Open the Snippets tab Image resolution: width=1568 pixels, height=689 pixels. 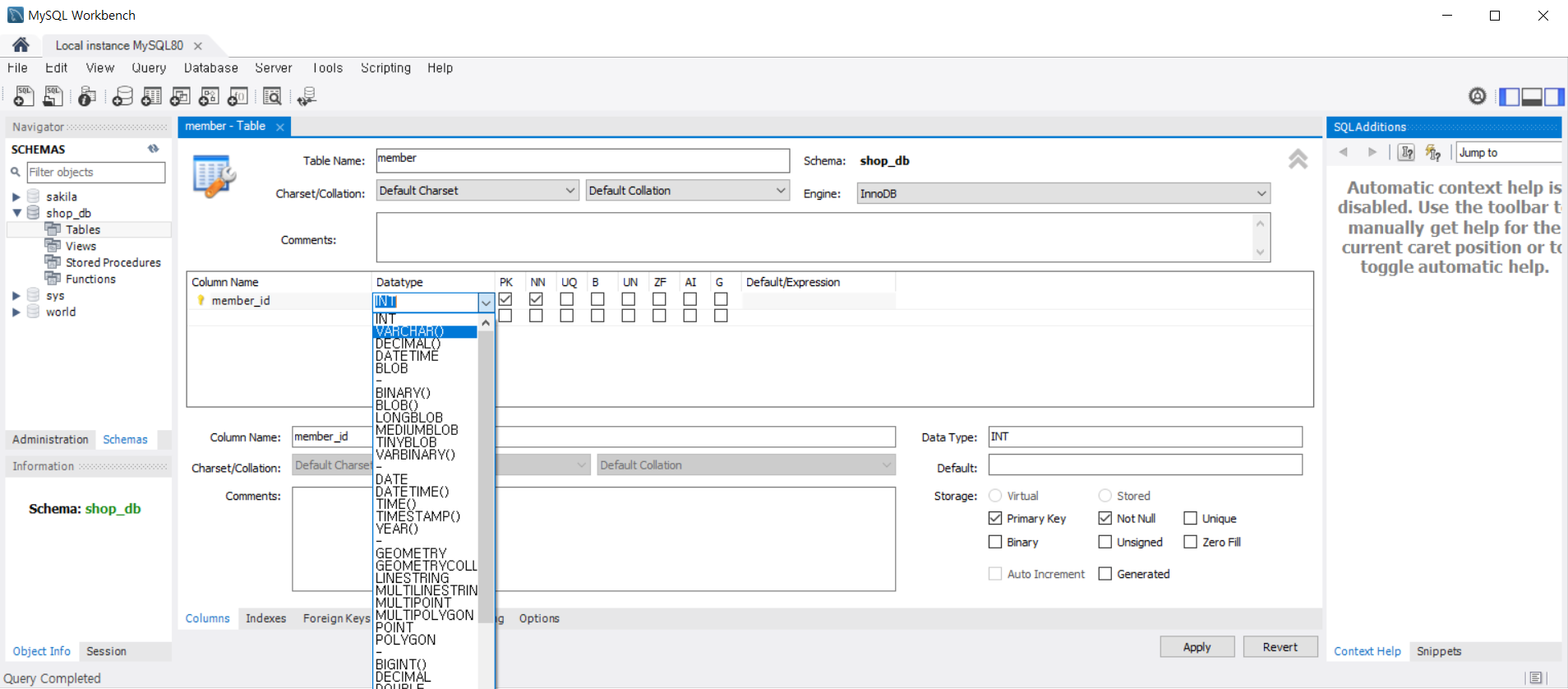1439,651
